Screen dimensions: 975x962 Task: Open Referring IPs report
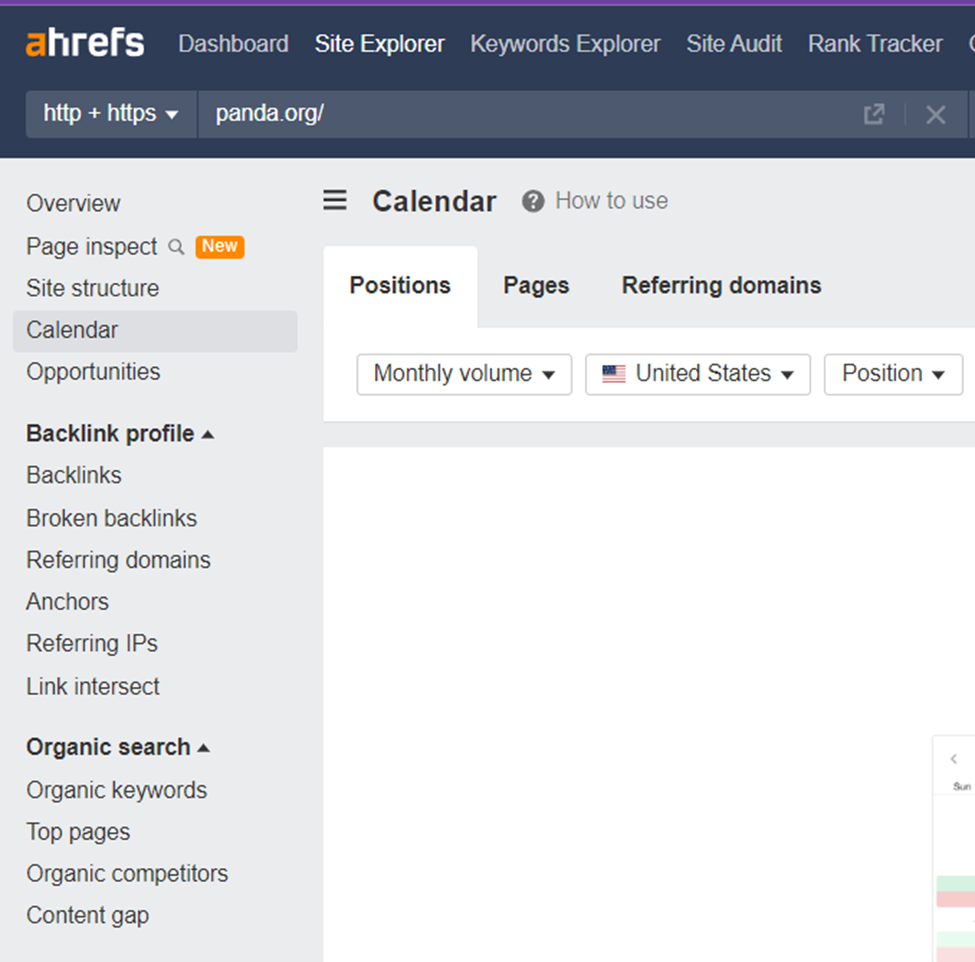coord(92,644)
